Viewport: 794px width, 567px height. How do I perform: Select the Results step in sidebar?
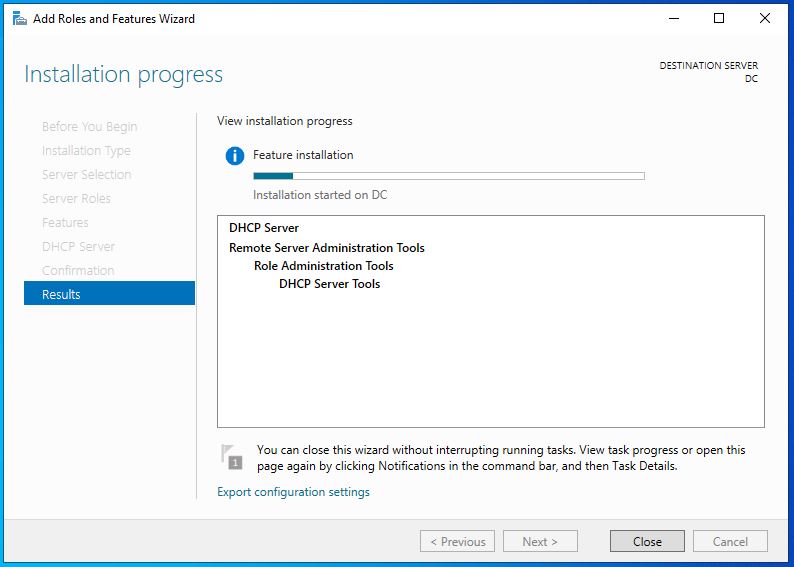click(x=109, y=294)
